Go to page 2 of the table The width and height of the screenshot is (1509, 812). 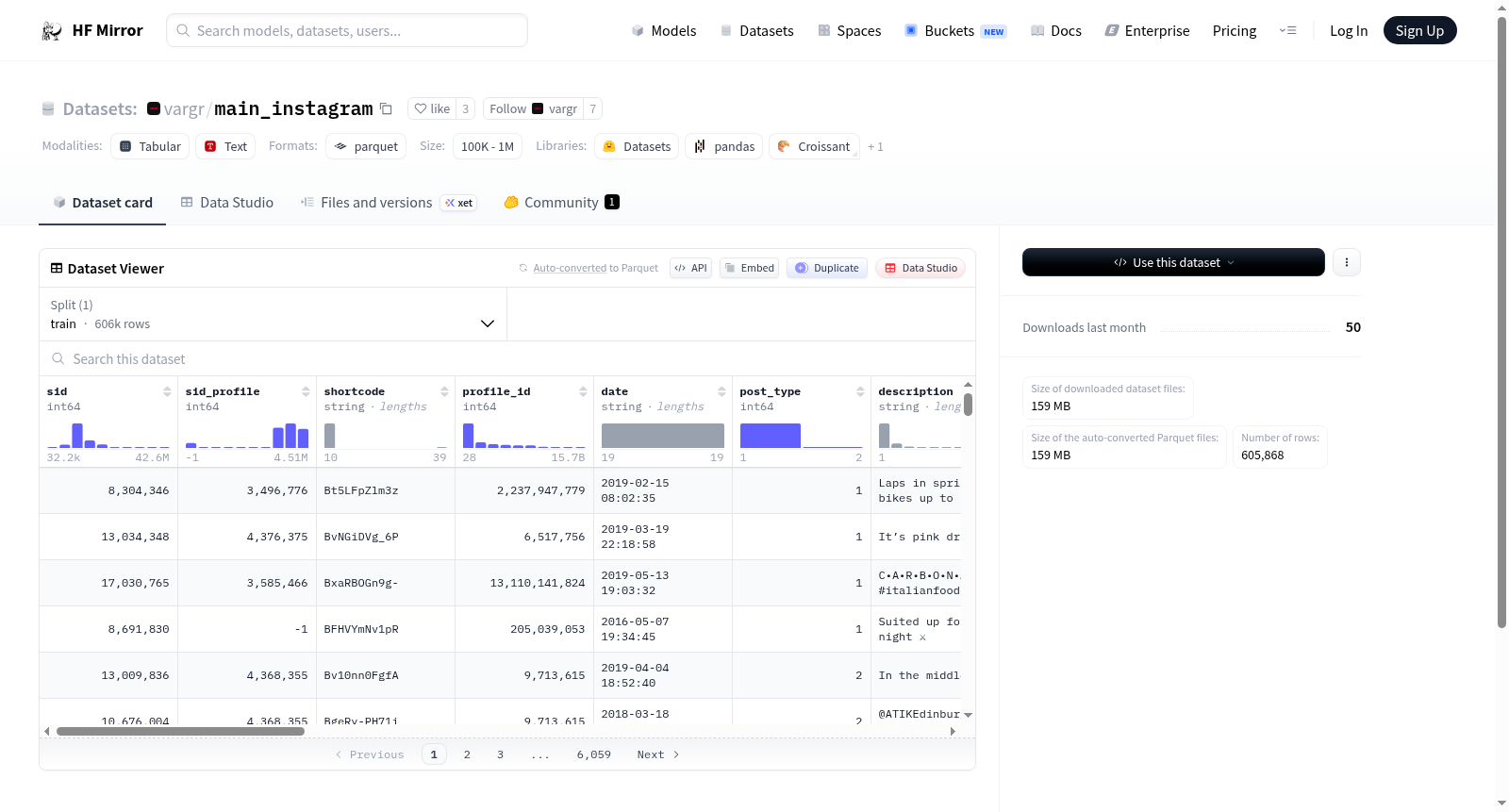(x=467, y=754)
